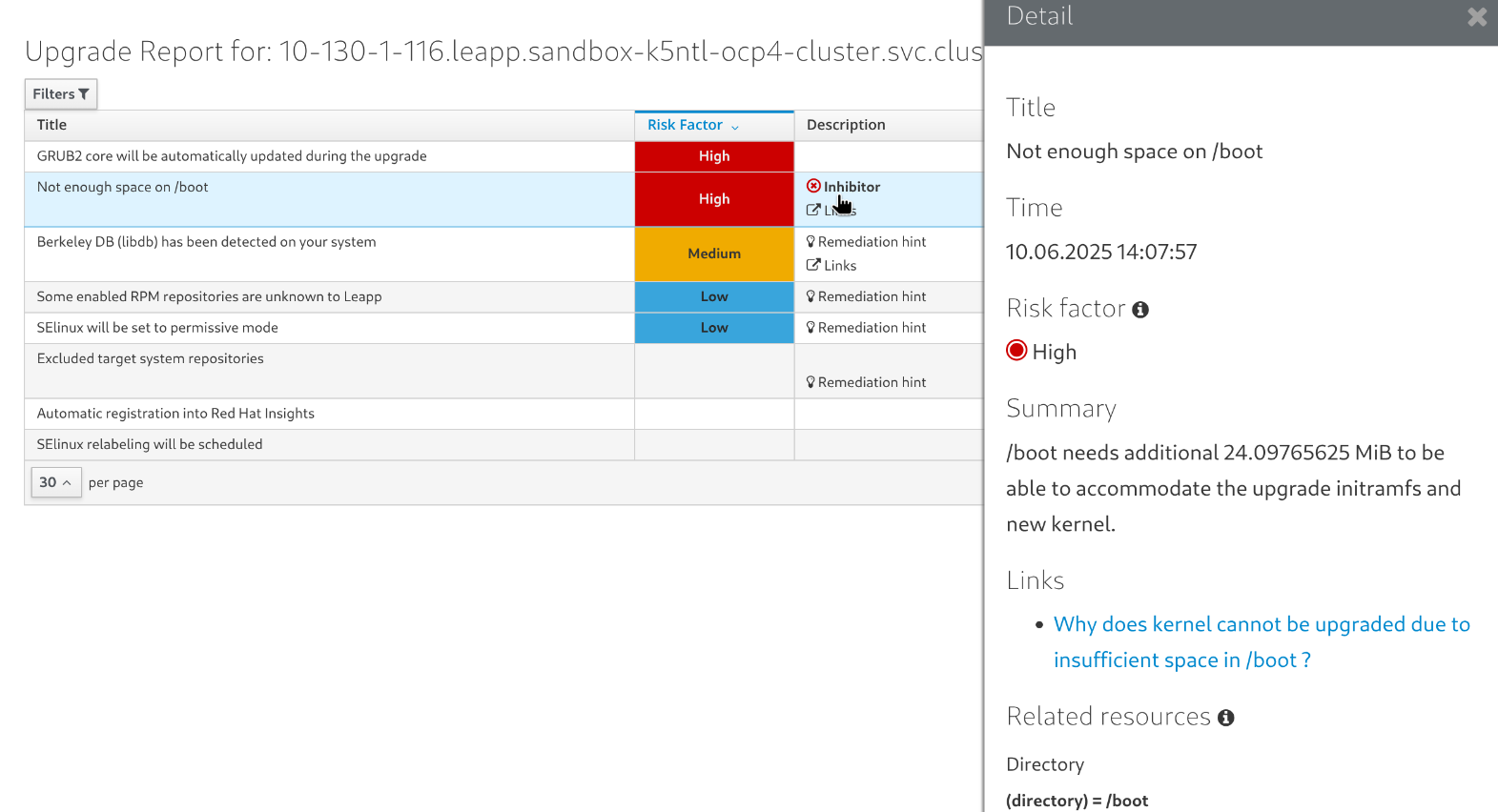This screenshot has height=812, width=1498.
Task: Click the red High cell for GRUB2 row
Action: point(714,156)
